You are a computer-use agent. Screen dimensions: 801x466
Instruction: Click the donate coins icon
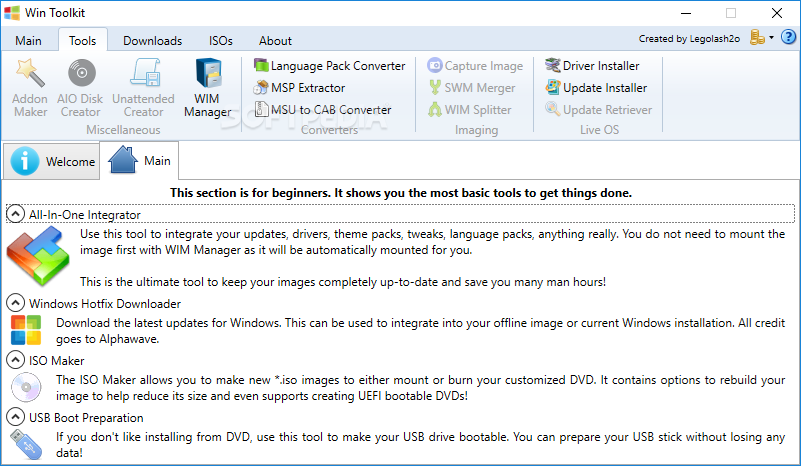point(757,37)
